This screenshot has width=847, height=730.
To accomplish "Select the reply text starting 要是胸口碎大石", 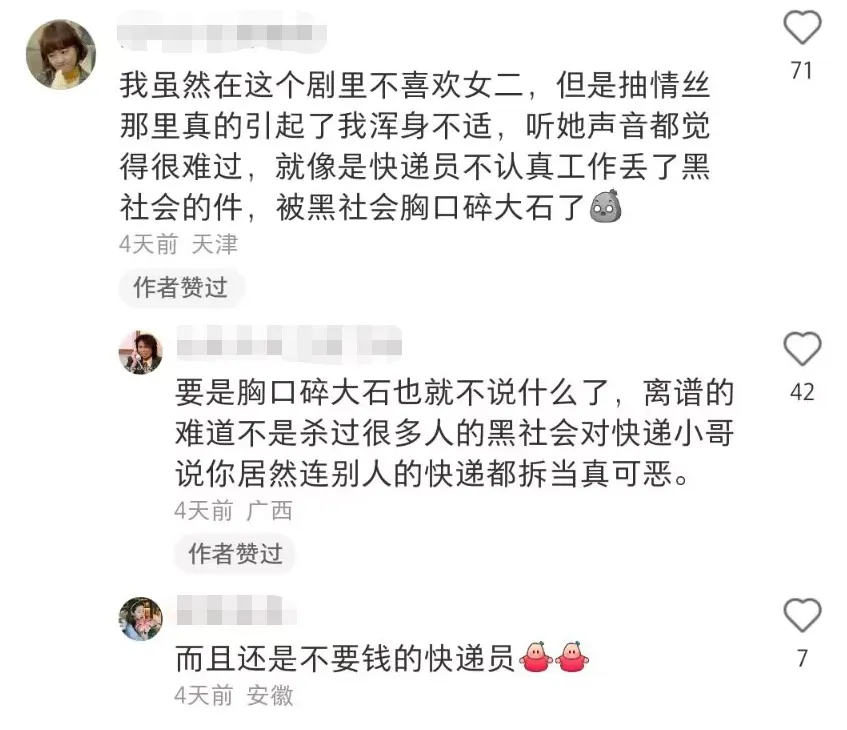I will (x=455, y=433).
